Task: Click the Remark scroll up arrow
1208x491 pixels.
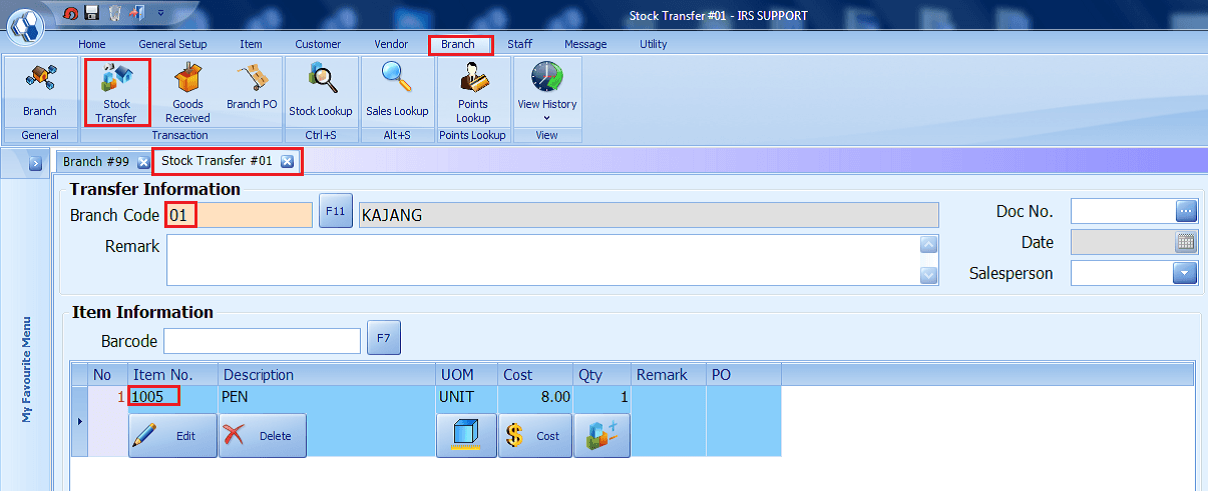Action: [929, 244]
